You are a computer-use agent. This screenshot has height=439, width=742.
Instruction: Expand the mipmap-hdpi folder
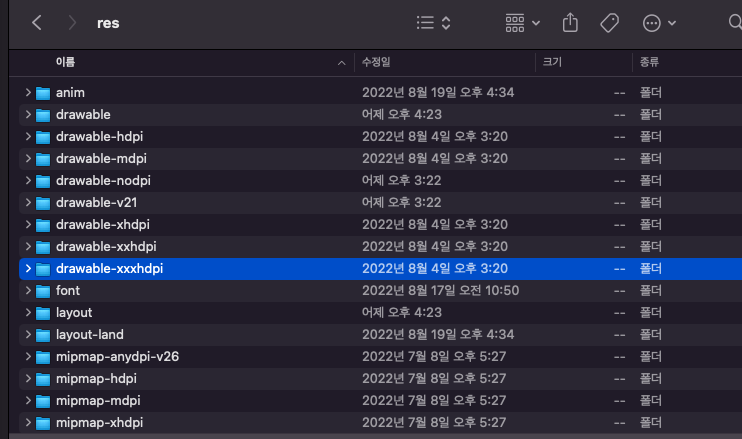point(28,378)
